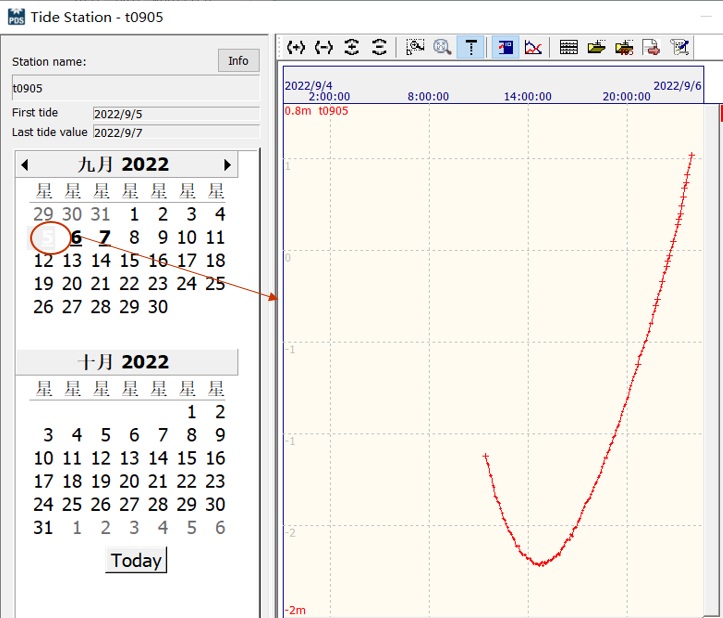723x618 pixels.
Task: Select September 19 in the calendar
Action: 43,284
